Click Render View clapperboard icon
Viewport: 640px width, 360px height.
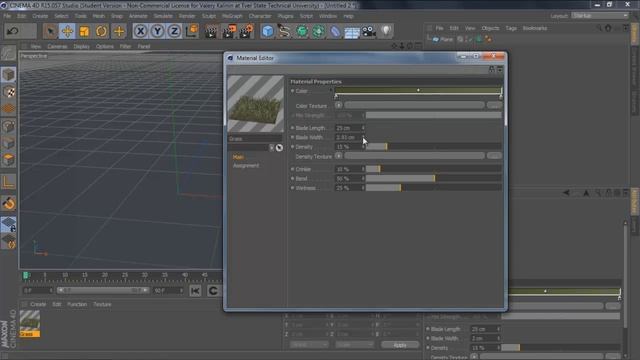(x=211, y=31)
